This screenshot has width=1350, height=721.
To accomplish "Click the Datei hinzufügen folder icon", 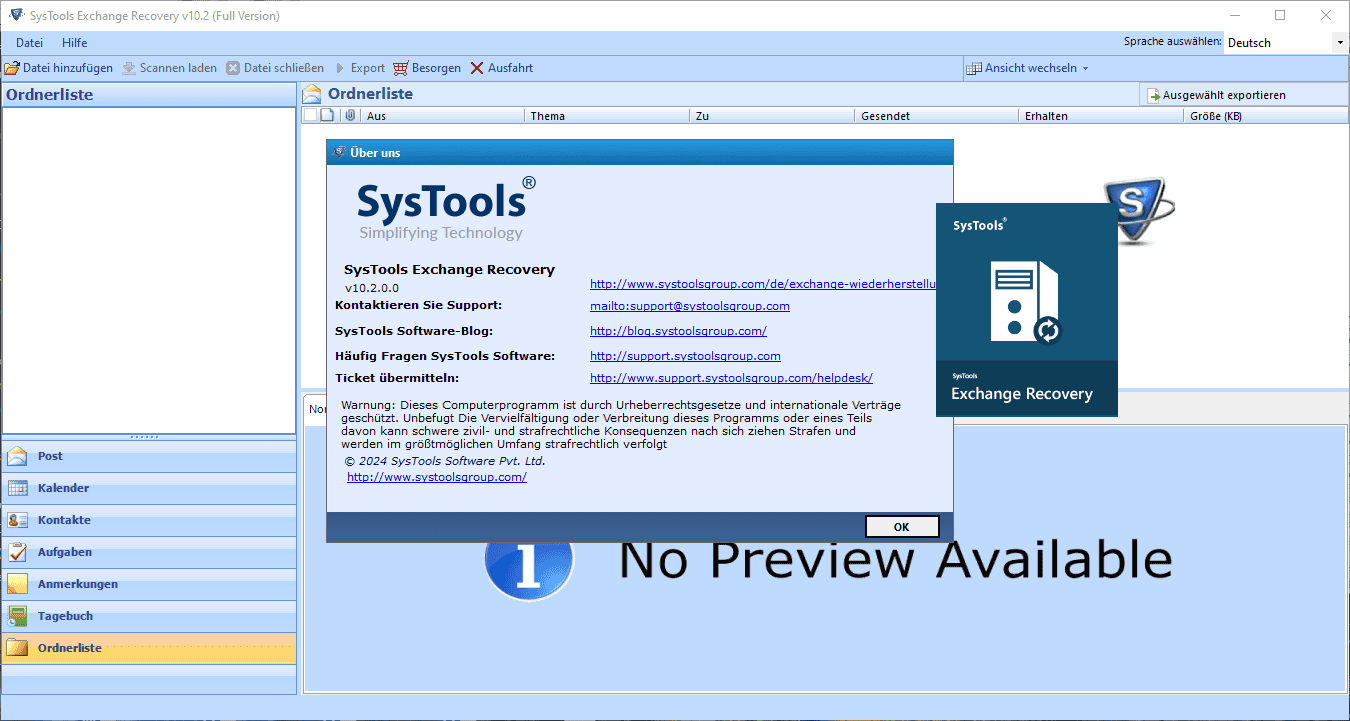I will pos(12,68).
